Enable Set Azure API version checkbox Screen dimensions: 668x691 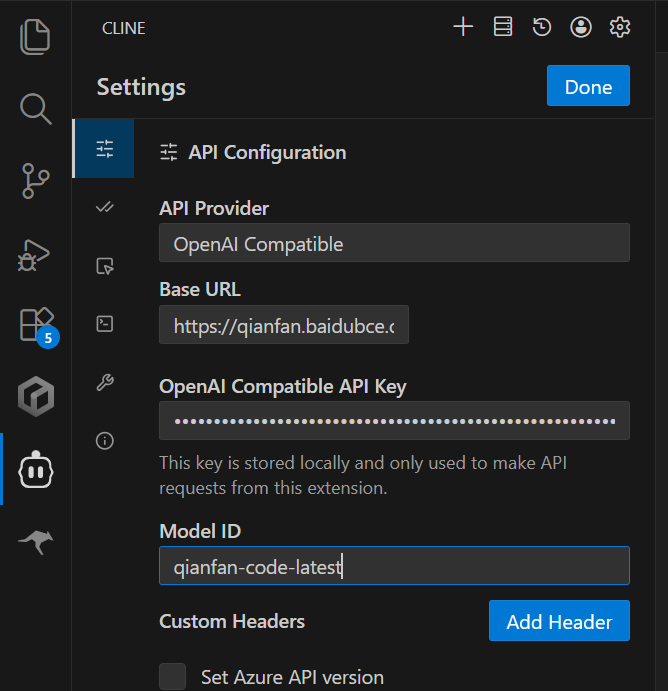pos(173,676)
